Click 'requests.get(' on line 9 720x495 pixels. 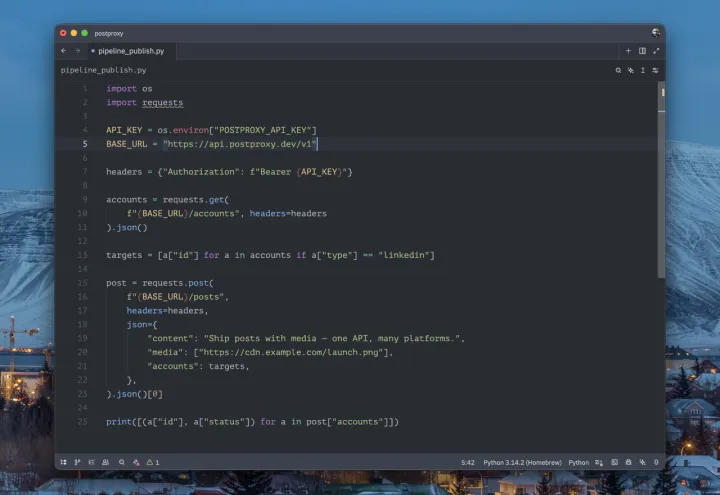(x=196, y=200)
